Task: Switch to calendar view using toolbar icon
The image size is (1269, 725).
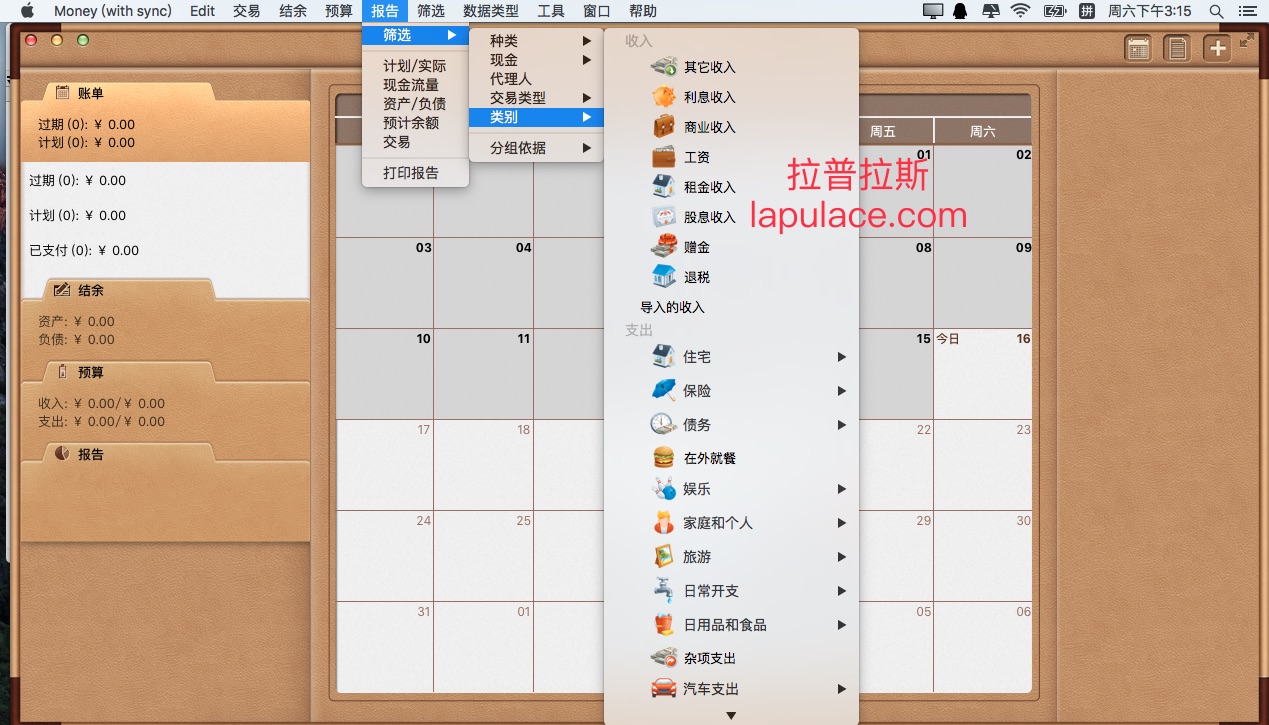Action: click(1137, 48)
